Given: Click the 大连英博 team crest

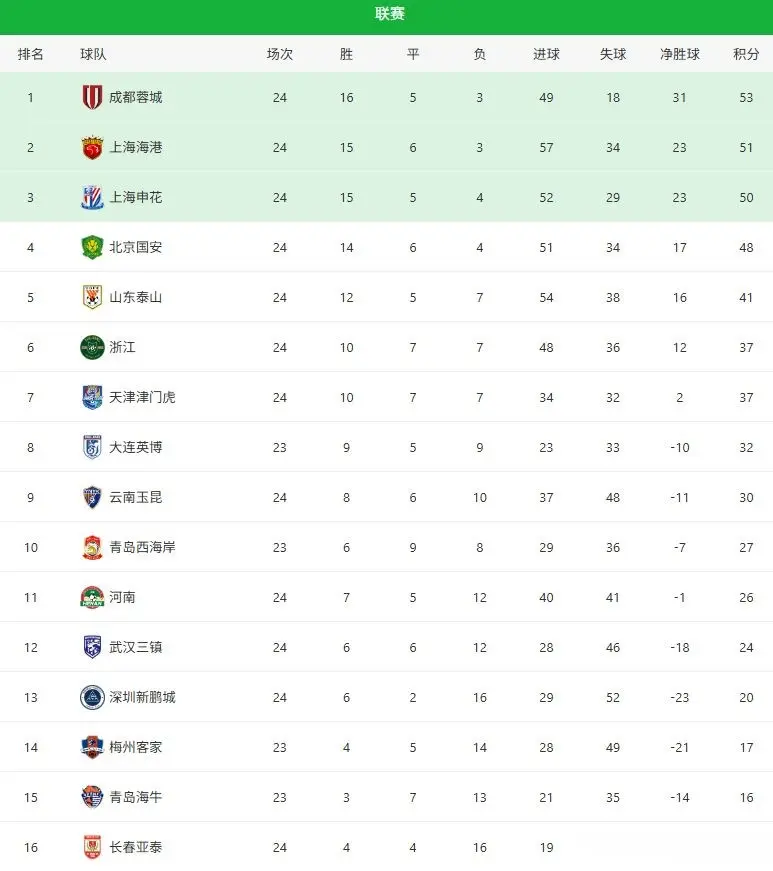Looking at the screenshot, I should 92,447.
